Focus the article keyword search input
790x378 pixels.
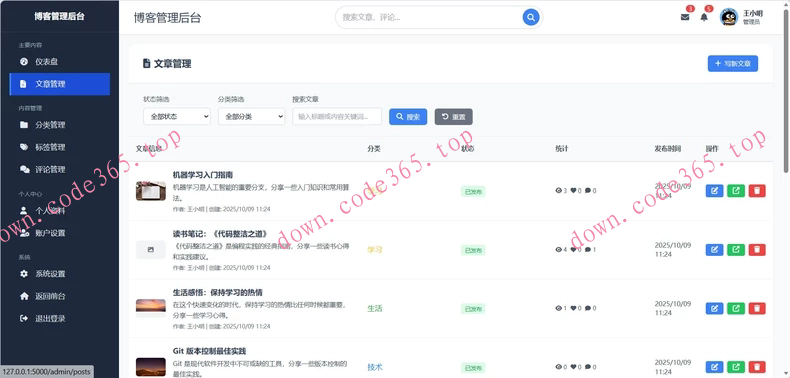pos(337,116)
